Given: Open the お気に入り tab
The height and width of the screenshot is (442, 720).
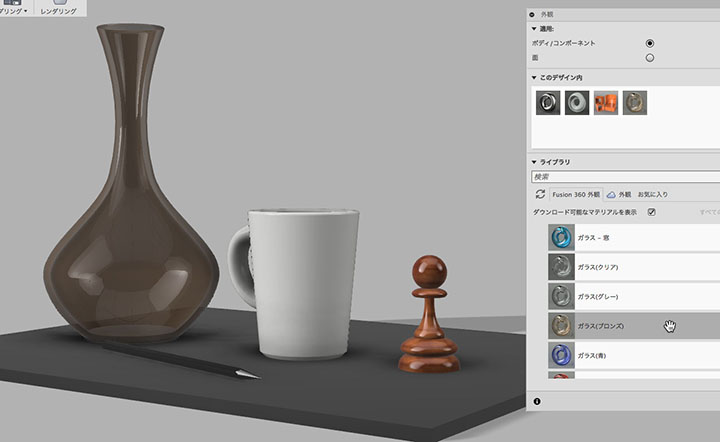Looking at the screenshot, I should 652,195.
